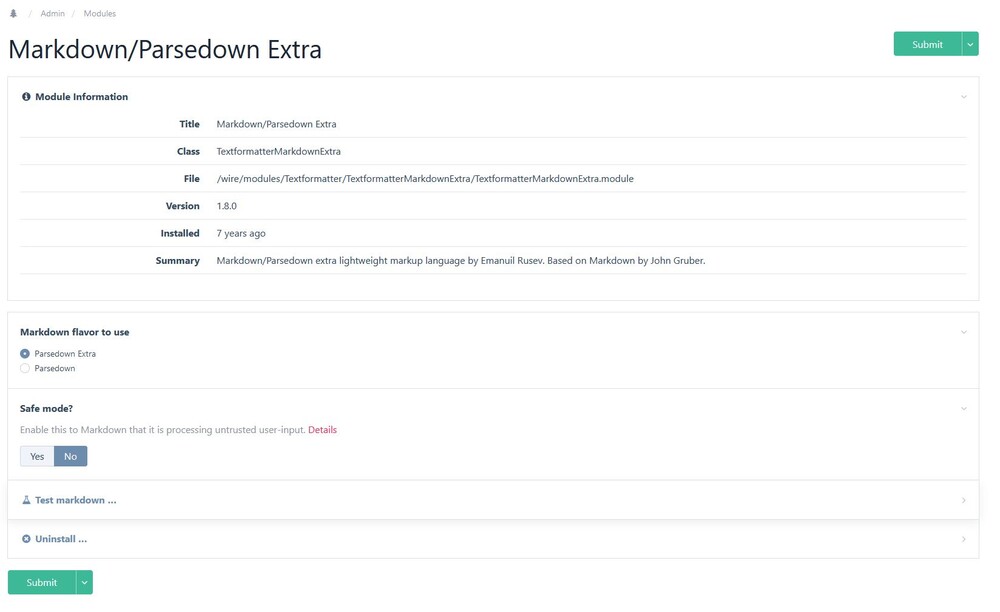Set Safe mode to No

(70, 457)
